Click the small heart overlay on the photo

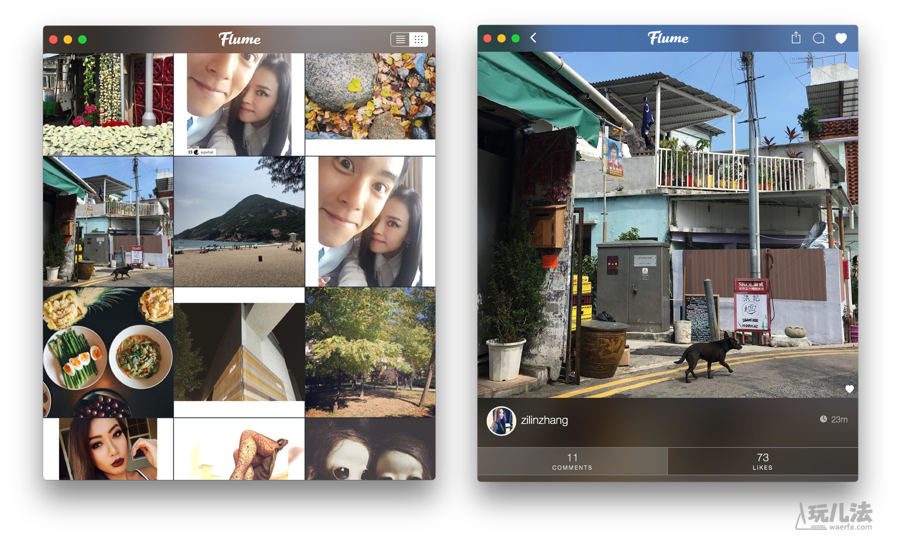(x=849, y=389)
